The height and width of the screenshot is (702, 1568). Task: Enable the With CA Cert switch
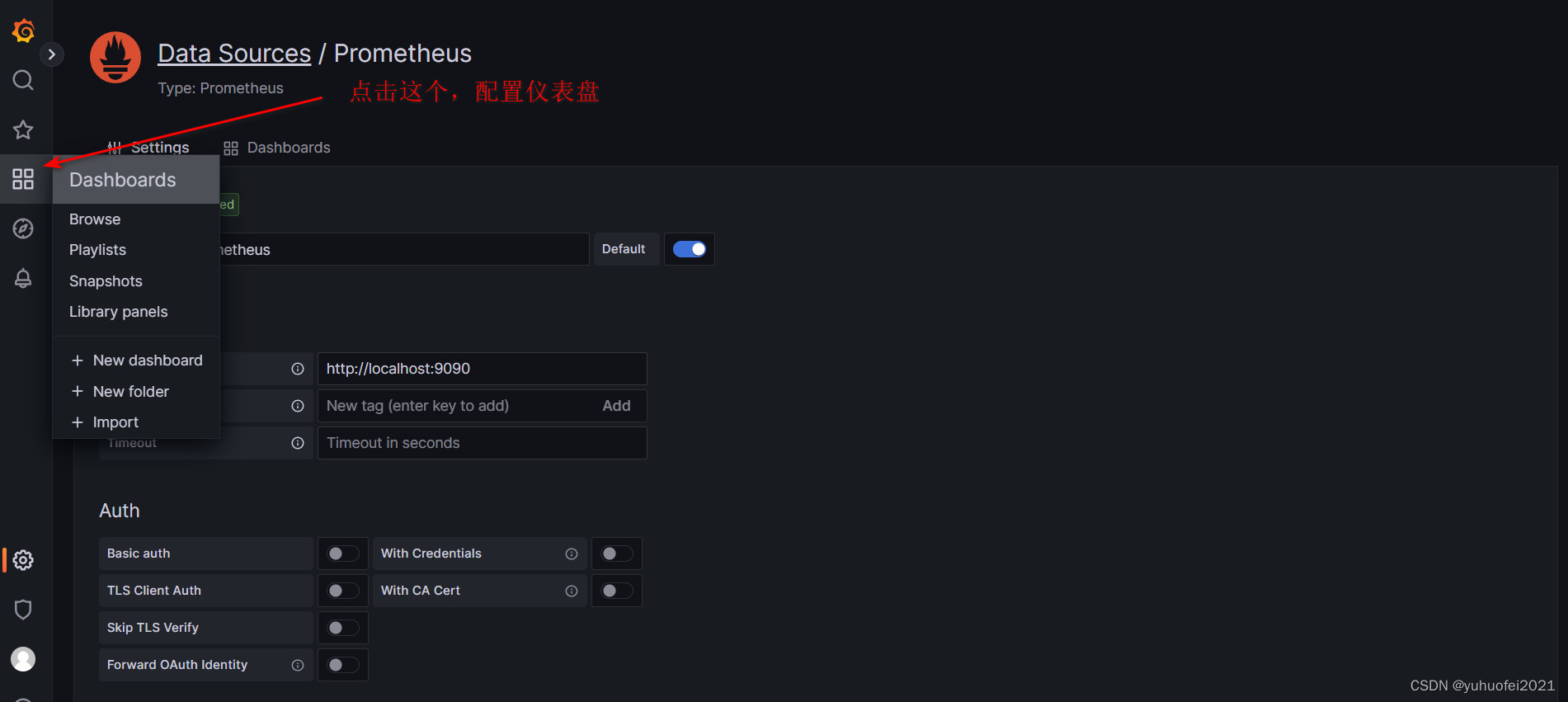click(x=617, y=591)
